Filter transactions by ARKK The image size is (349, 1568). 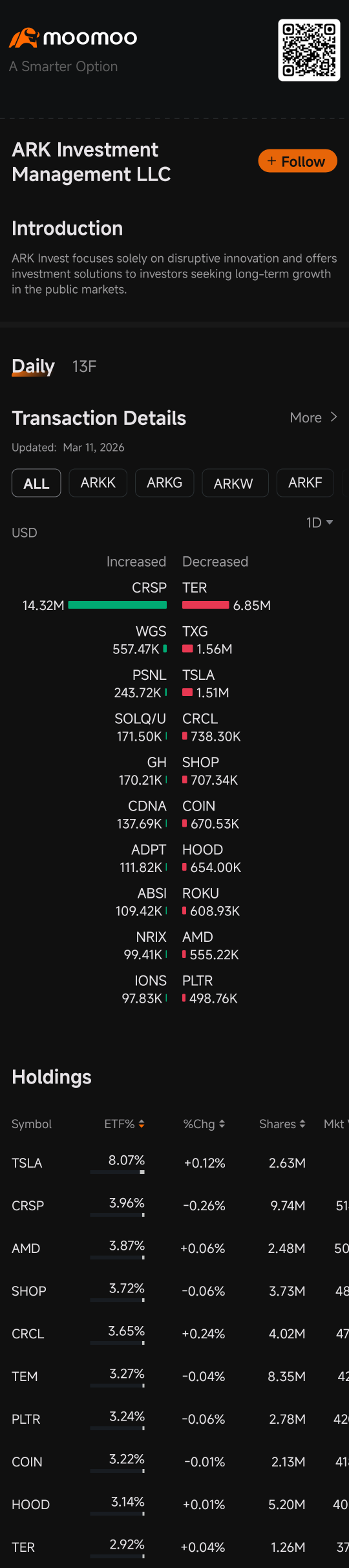point(98,483)
